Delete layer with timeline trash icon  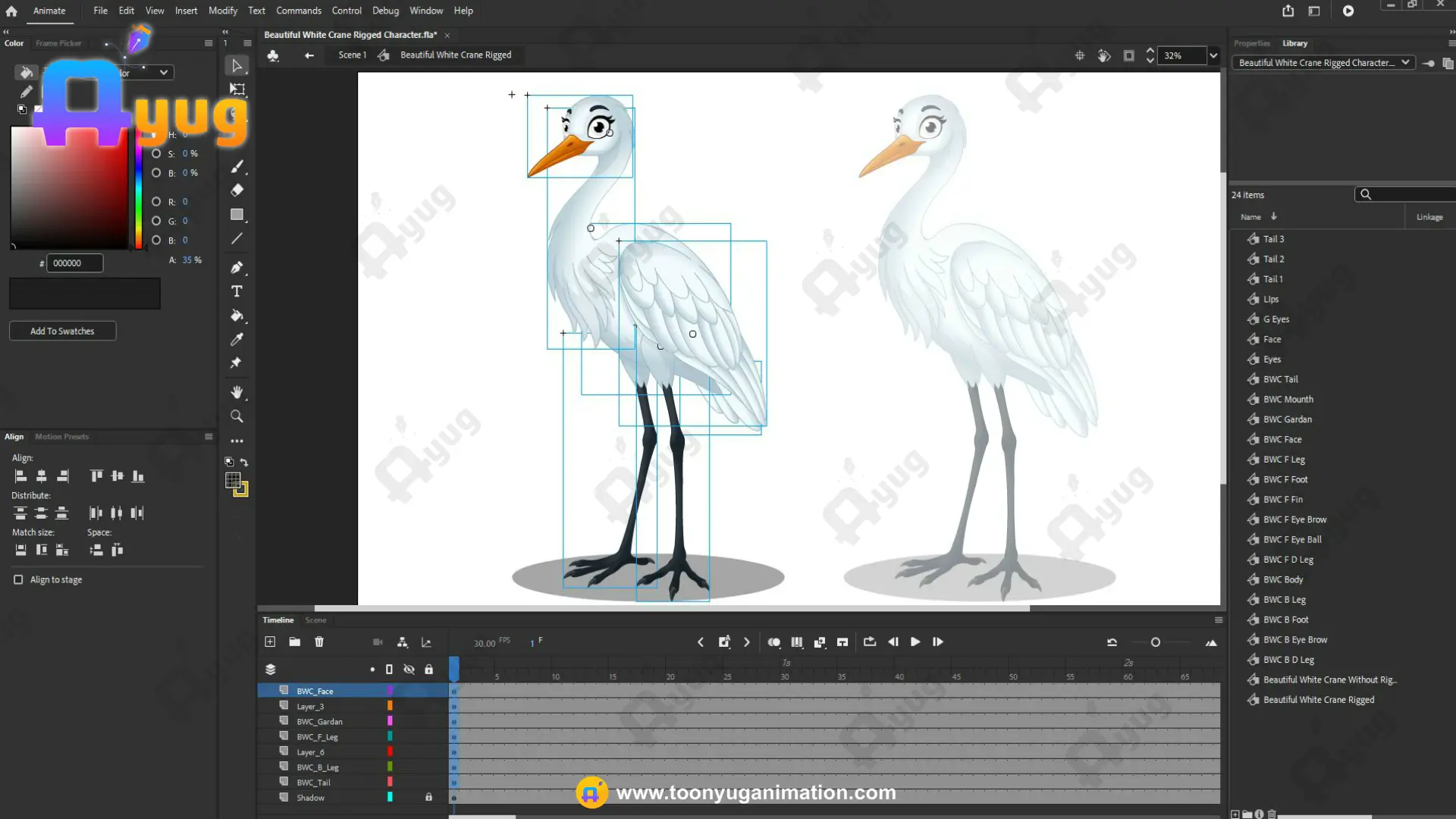(319, 642)
